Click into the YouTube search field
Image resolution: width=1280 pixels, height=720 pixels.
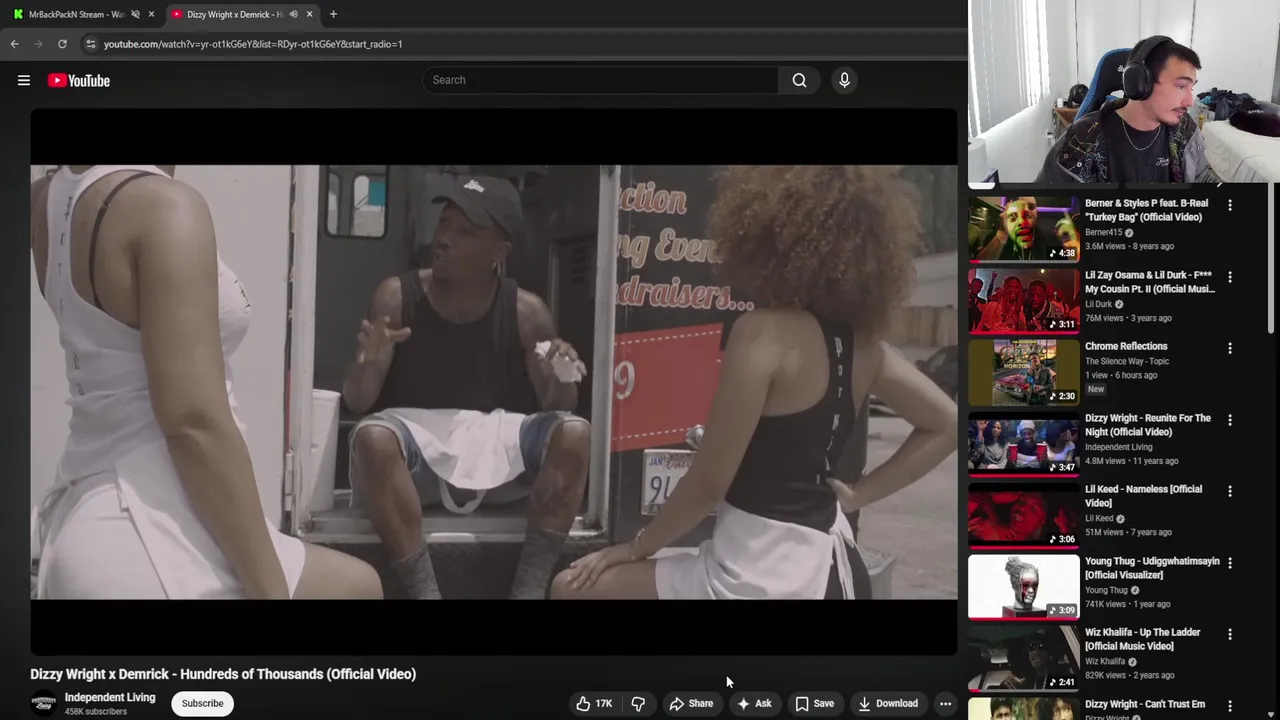600,80
